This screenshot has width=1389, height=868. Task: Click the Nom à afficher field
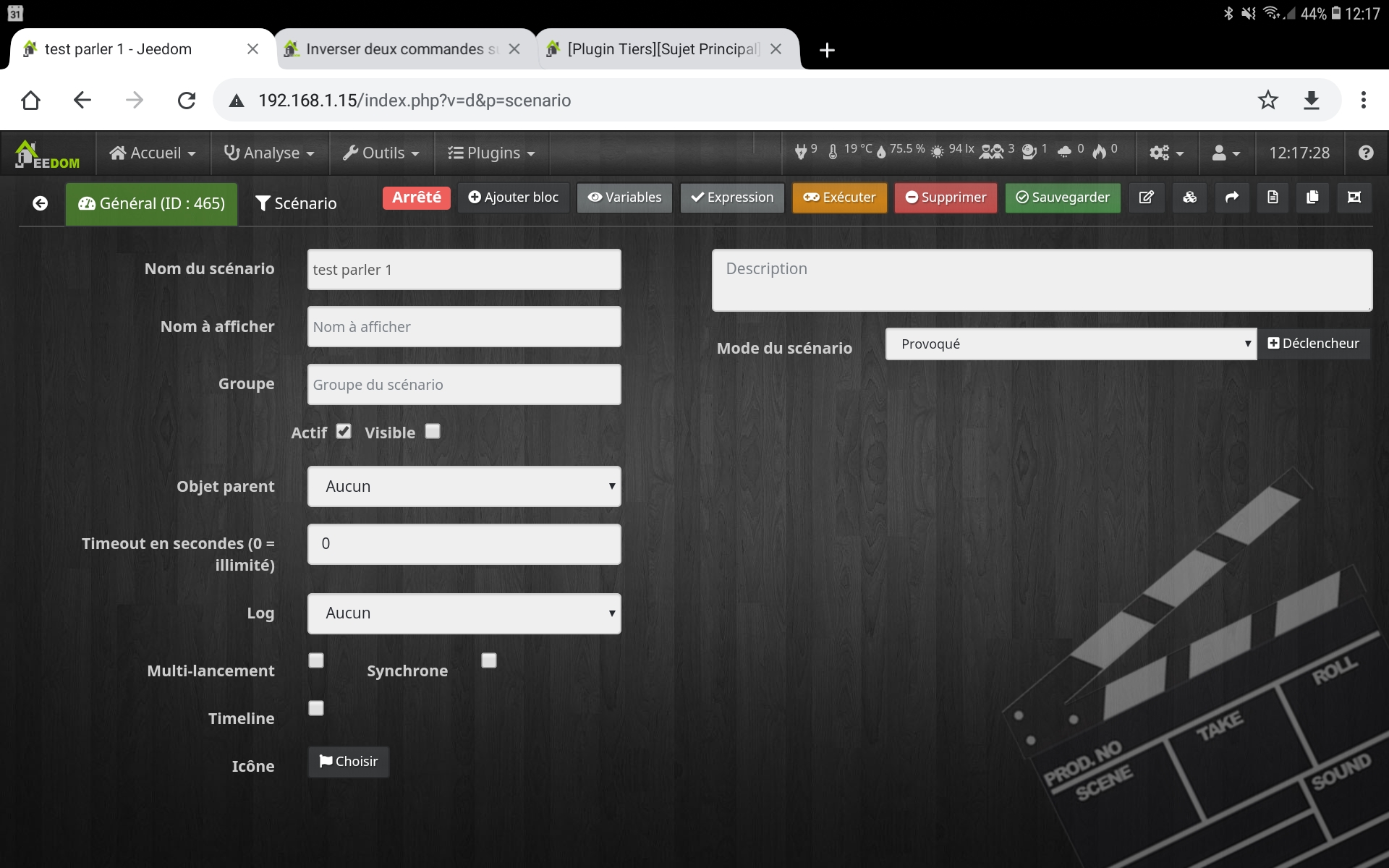tap(464, 327)
